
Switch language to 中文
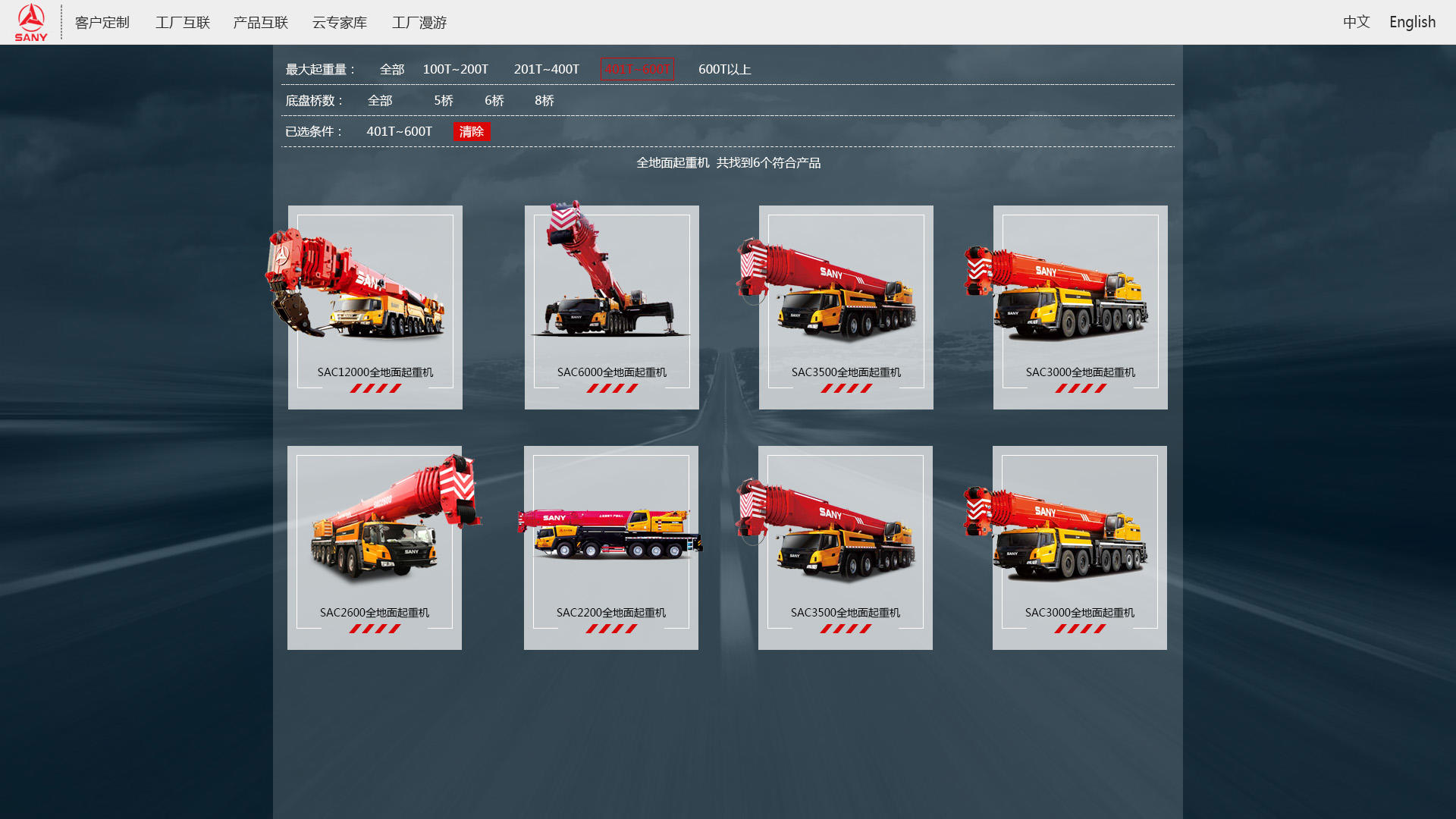[x=1357, y=22]
